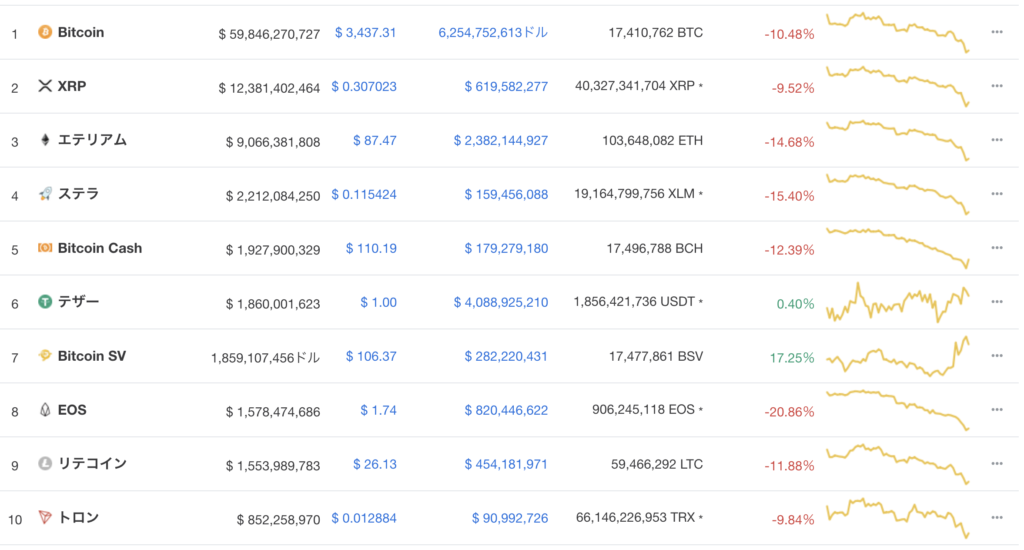
Task: Click Bitcoin Cash price $ 110.19
Action: click(371, 248)
